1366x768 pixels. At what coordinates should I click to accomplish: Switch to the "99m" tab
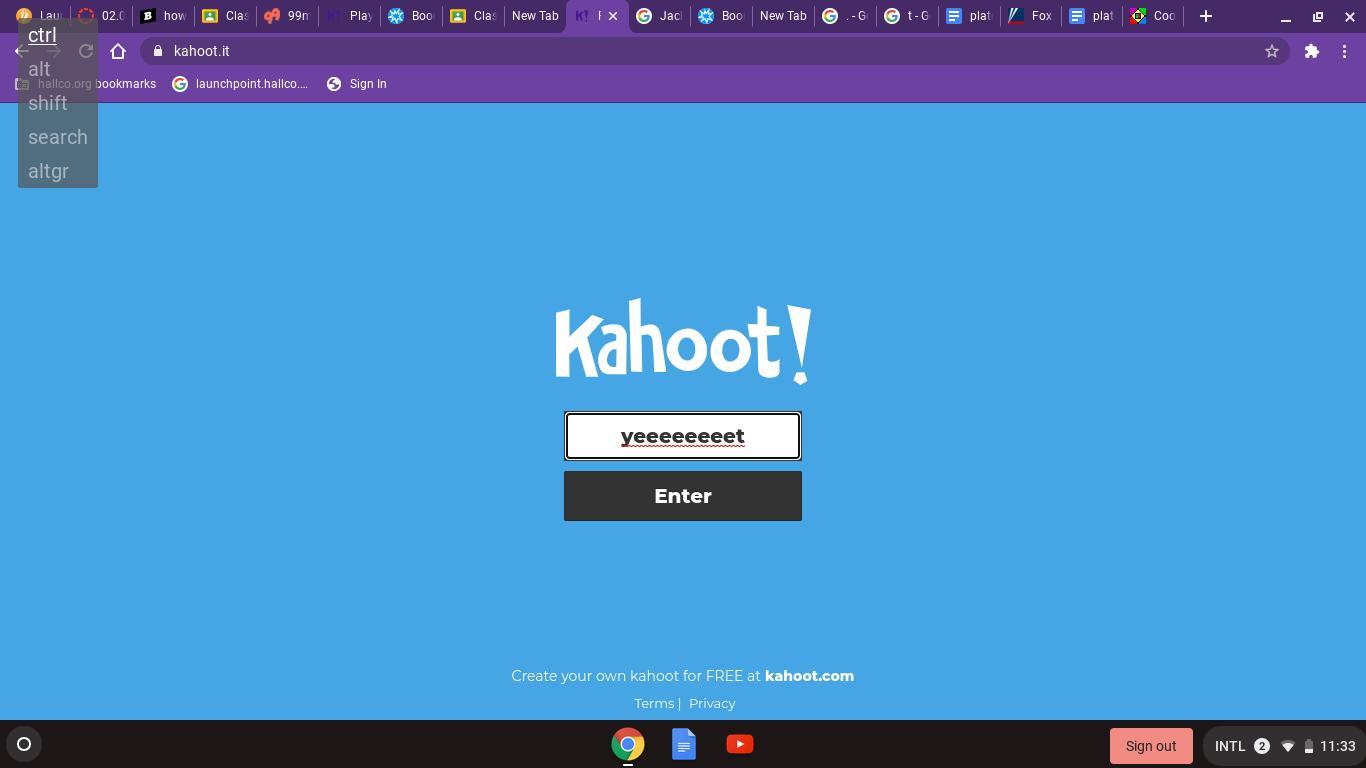coord(287,16)
